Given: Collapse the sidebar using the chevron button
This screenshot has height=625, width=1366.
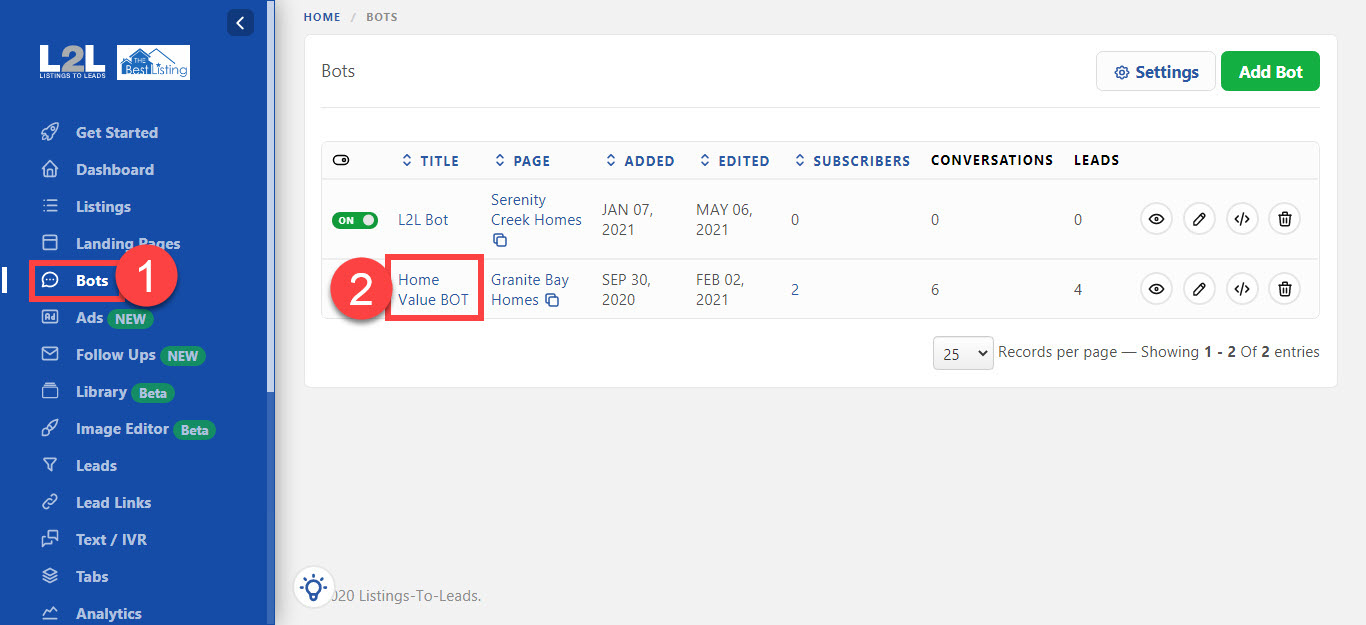Looking at the screenshot, I should tap(239, 22).
